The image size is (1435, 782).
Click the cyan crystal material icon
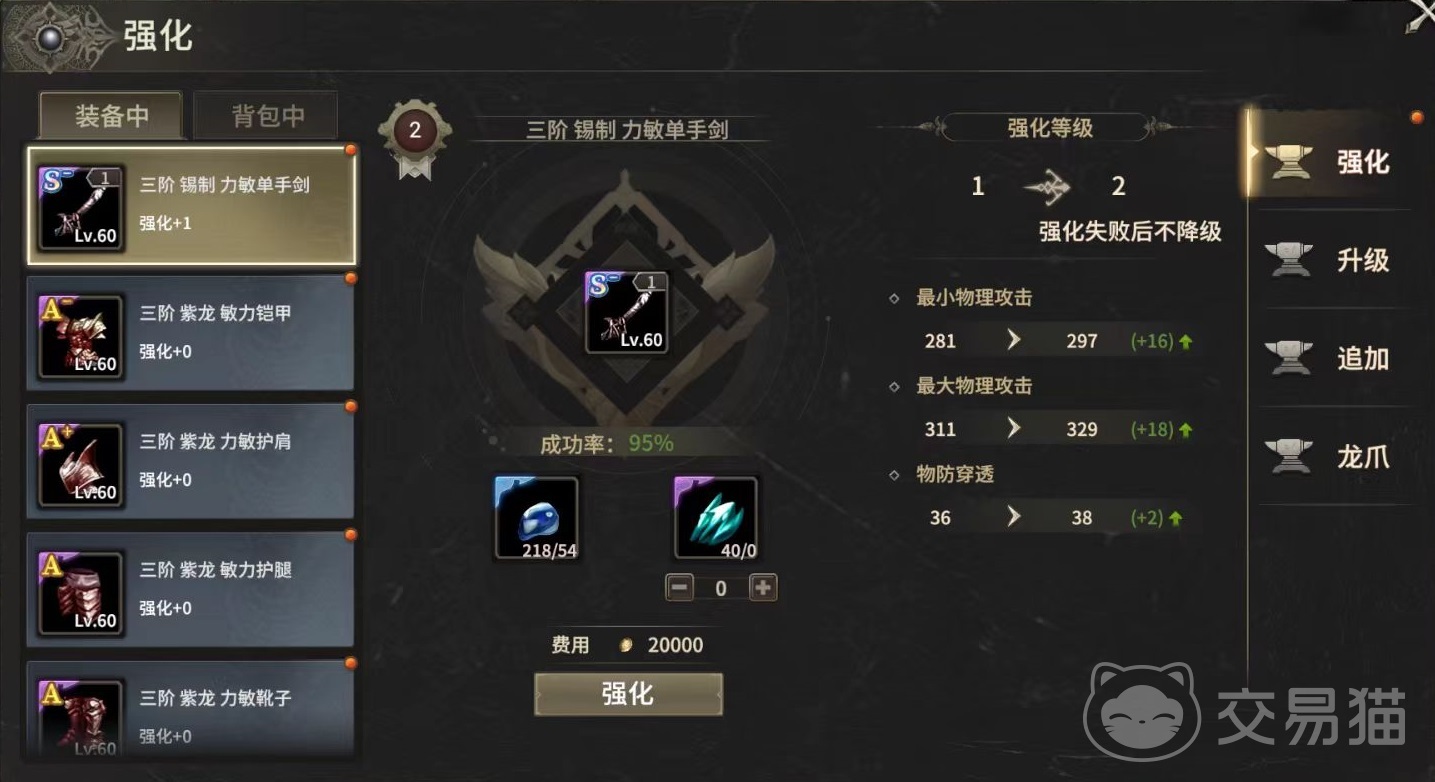pyautogui.click(x=716, y=517)
